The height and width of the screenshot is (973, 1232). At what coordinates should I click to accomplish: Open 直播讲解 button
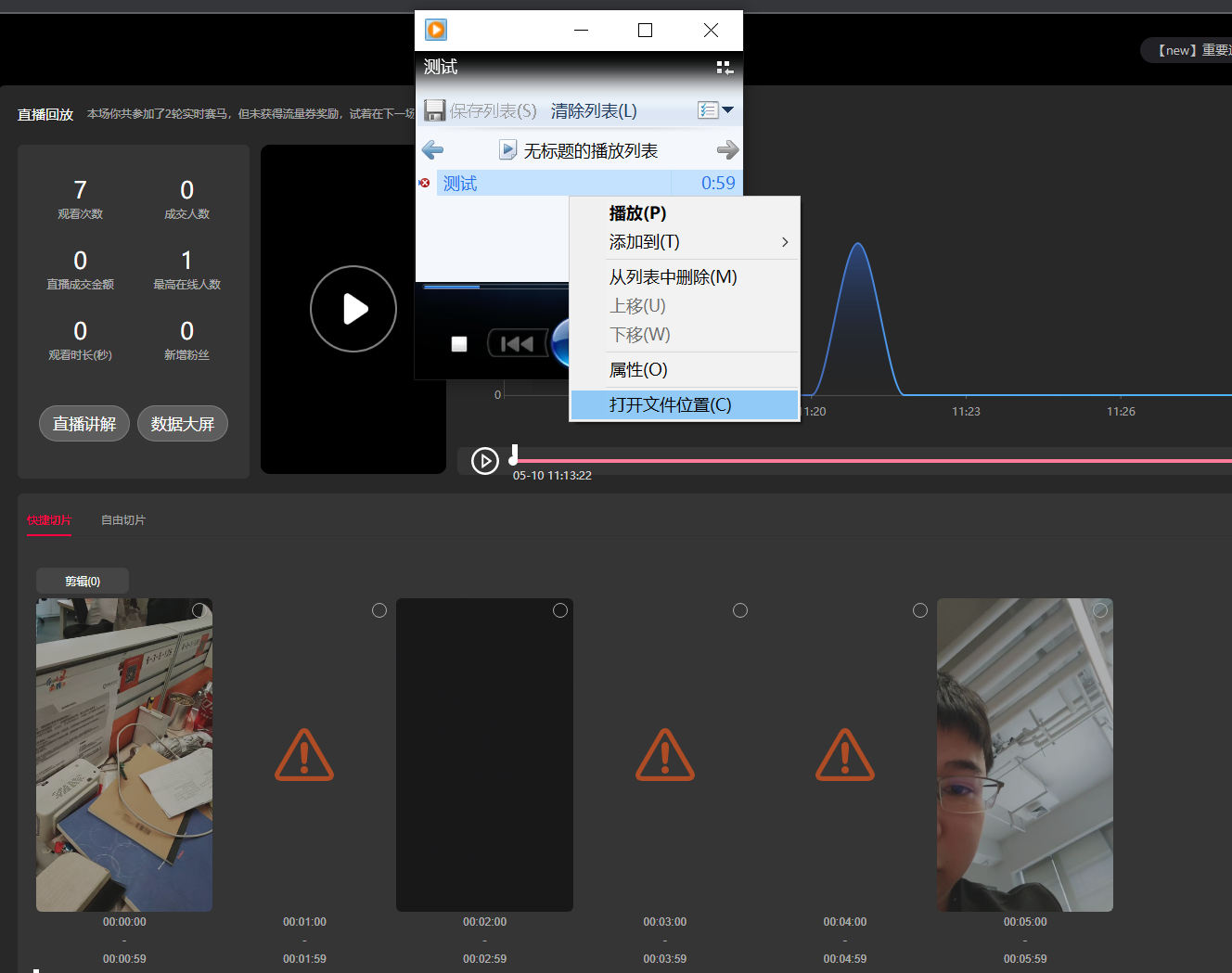pos(84,424)
